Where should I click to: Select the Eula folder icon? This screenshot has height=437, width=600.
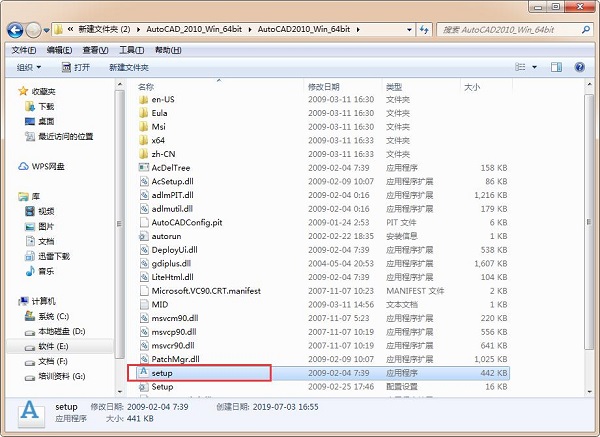pos(143,113)
